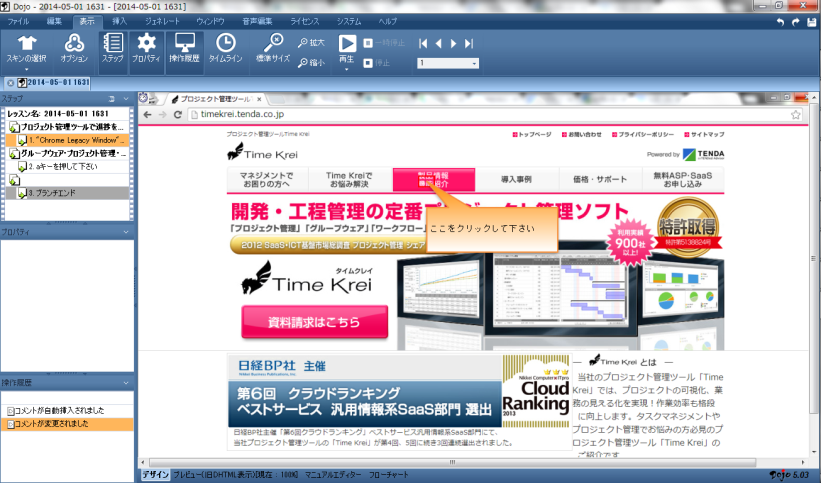Redo with the top-right redo arrow
This screenshot has width=821, height=483.
coord(796,22)
